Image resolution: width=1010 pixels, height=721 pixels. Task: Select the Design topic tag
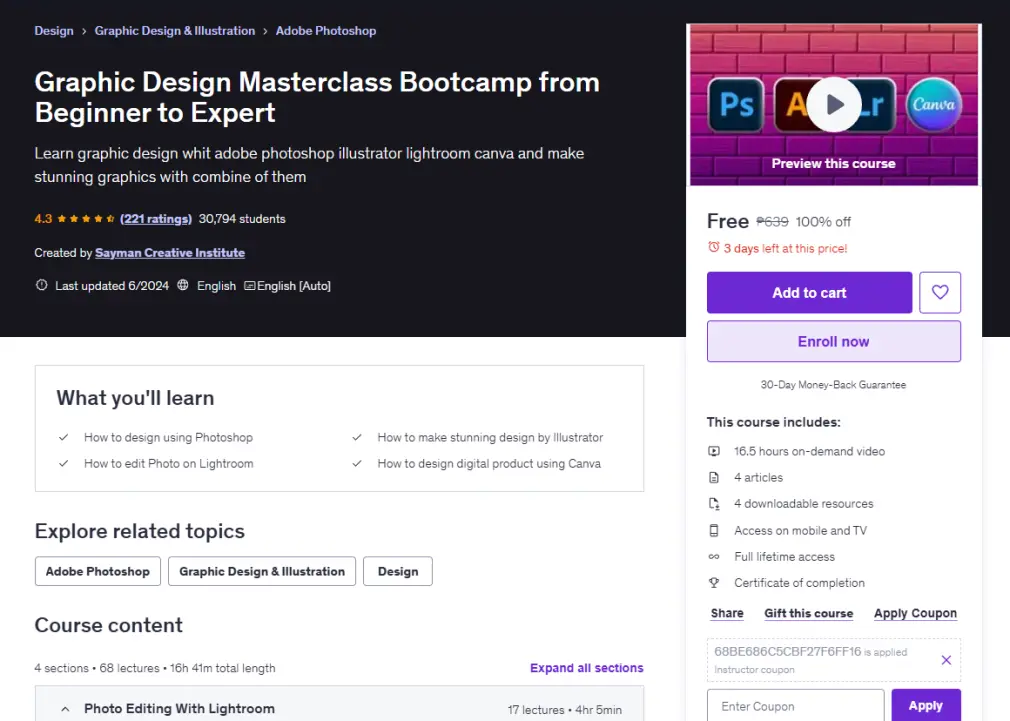pyautogui.click(x=397, y=572)
